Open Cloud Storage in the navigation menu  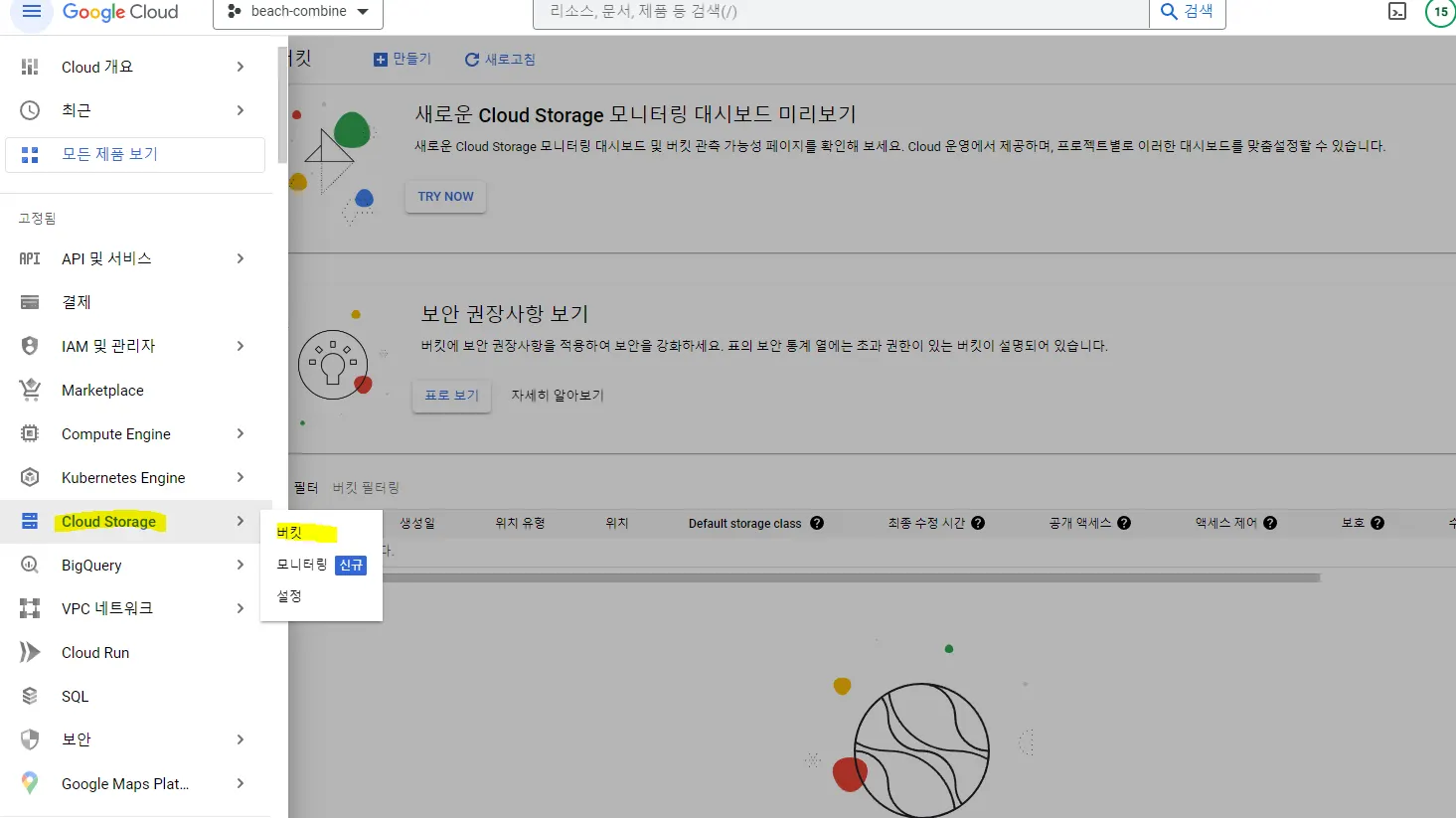[x=136, y=521]
